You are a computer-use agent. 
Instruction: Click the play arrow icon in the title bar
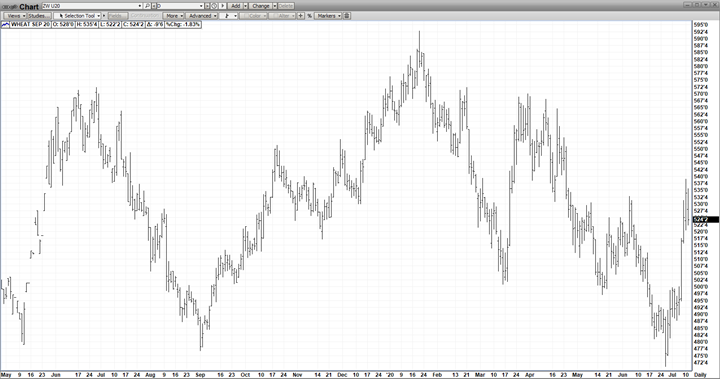(x=222, y=6)
